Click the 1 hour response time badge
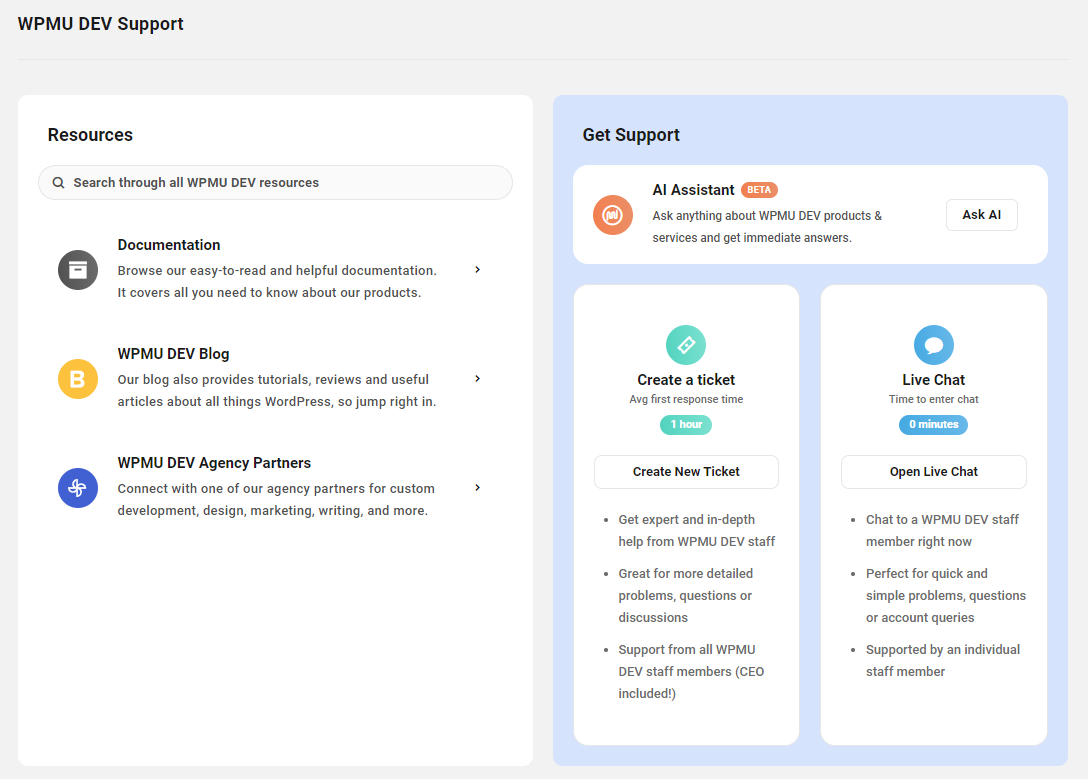The image size is (1088, 779). pos(686,424)
